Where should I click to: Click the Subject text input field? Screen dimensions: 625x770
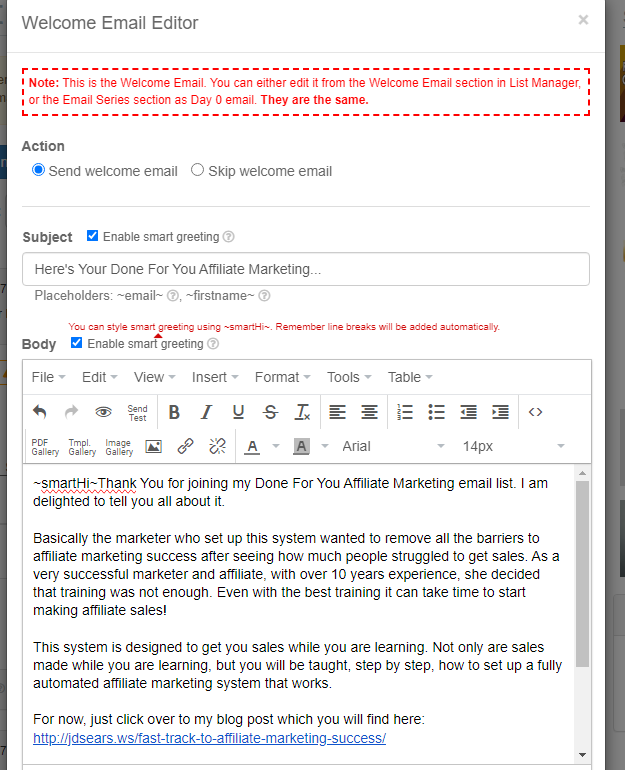[305, 269]
